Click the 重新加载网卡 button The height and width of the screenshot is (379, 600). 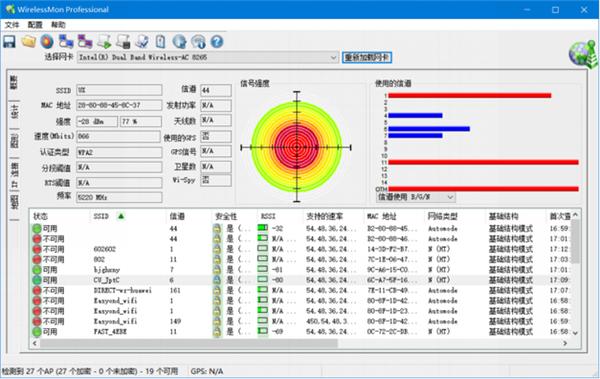(367, 57)
